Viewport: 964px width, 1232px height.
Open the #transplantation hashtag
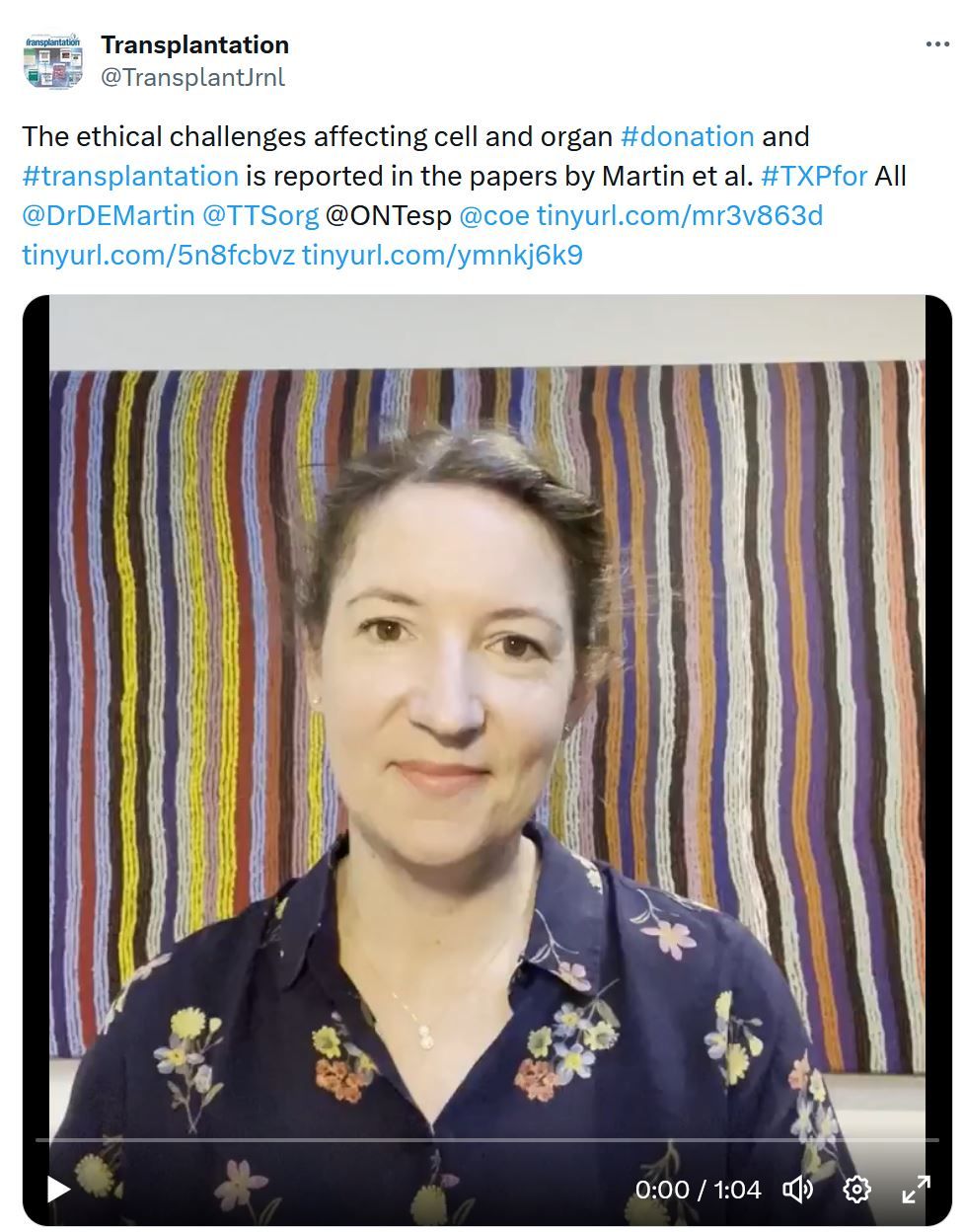130,177
